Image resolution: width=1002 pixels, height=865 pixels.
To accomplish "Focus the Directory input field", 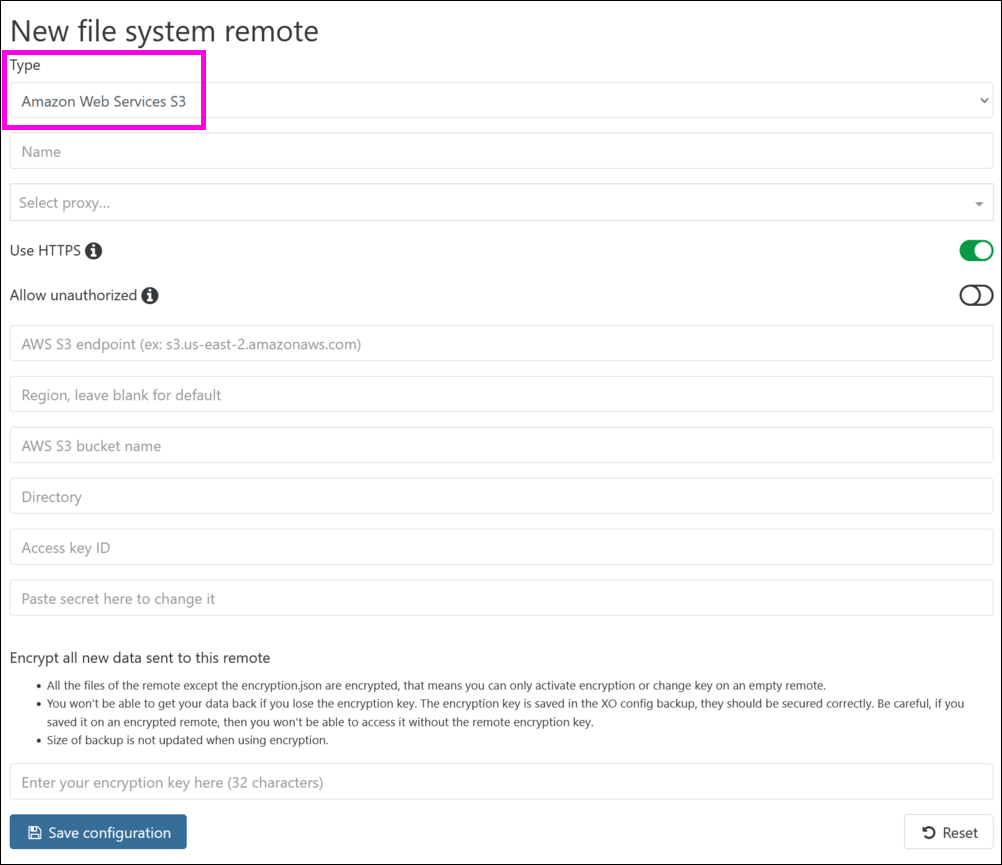I will click(x=501, y=496).
